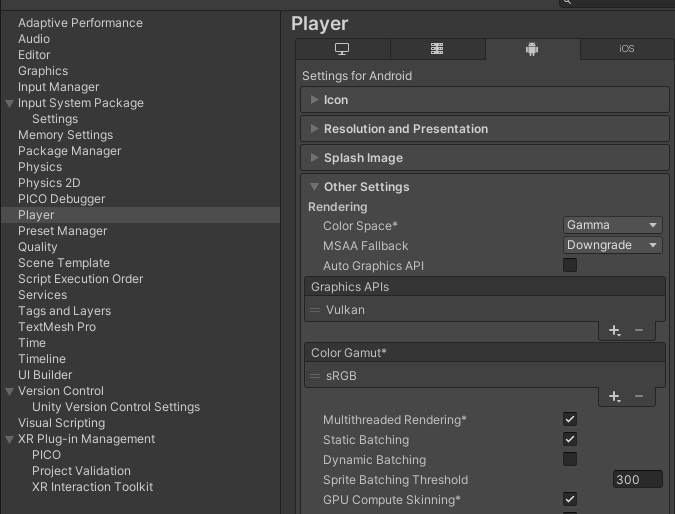Open Tags and Layers settings
The image size is (675, 514).
pos(65,311)
